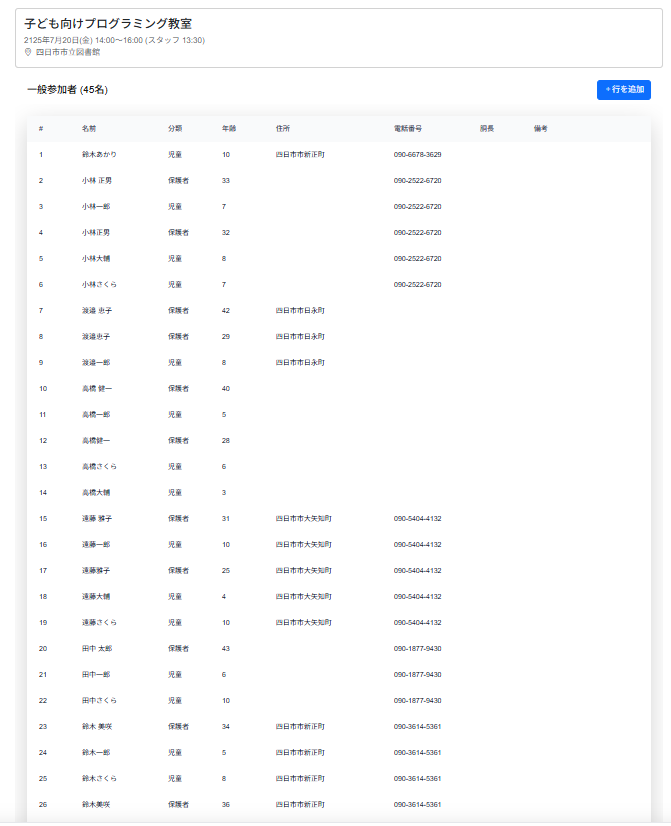Image resolution: width=671 pixels, height=826 pixels.
Task: Click the 分類 column header
Action: 175,129
